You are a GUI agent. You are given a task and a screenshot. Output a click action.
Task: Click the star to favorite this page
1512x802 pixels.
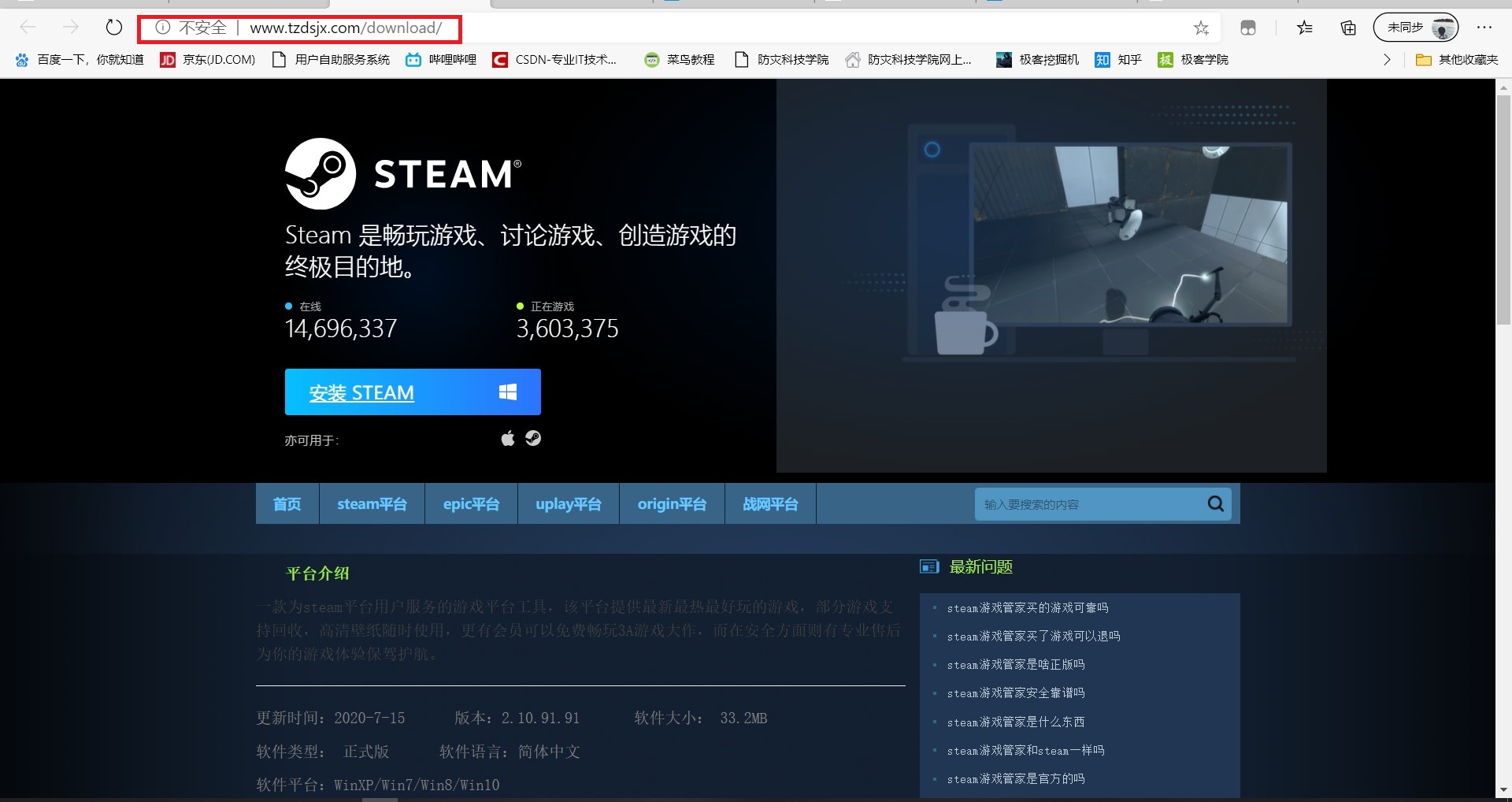1201,28
